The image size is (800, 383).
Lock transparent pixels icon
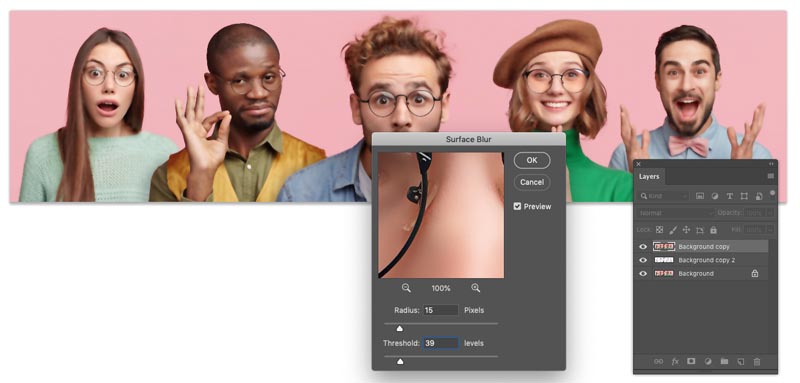660,230
